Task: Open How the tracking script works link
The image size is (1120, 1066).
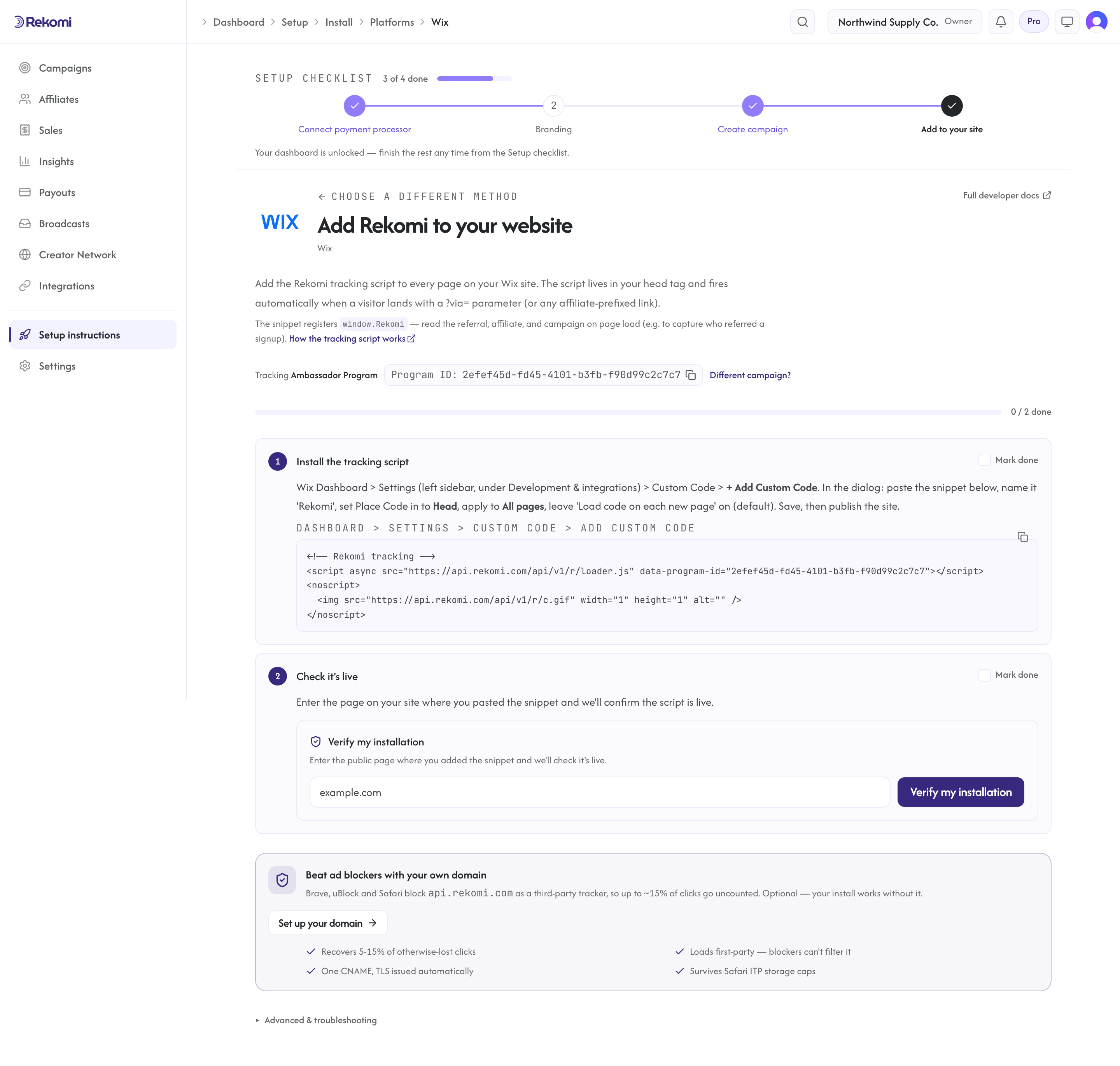Action: coord(352,338)
